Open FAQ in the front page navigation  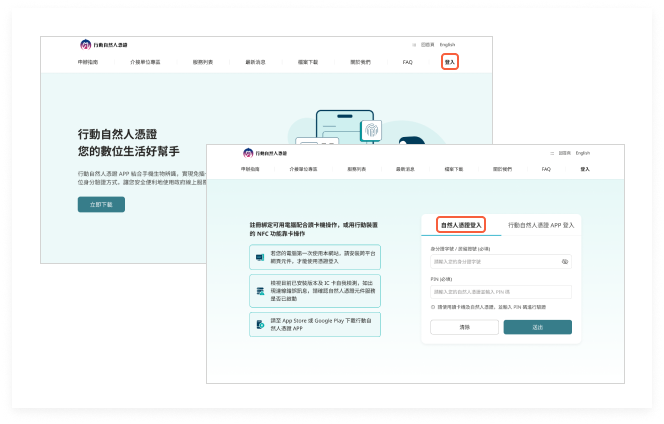546,170
